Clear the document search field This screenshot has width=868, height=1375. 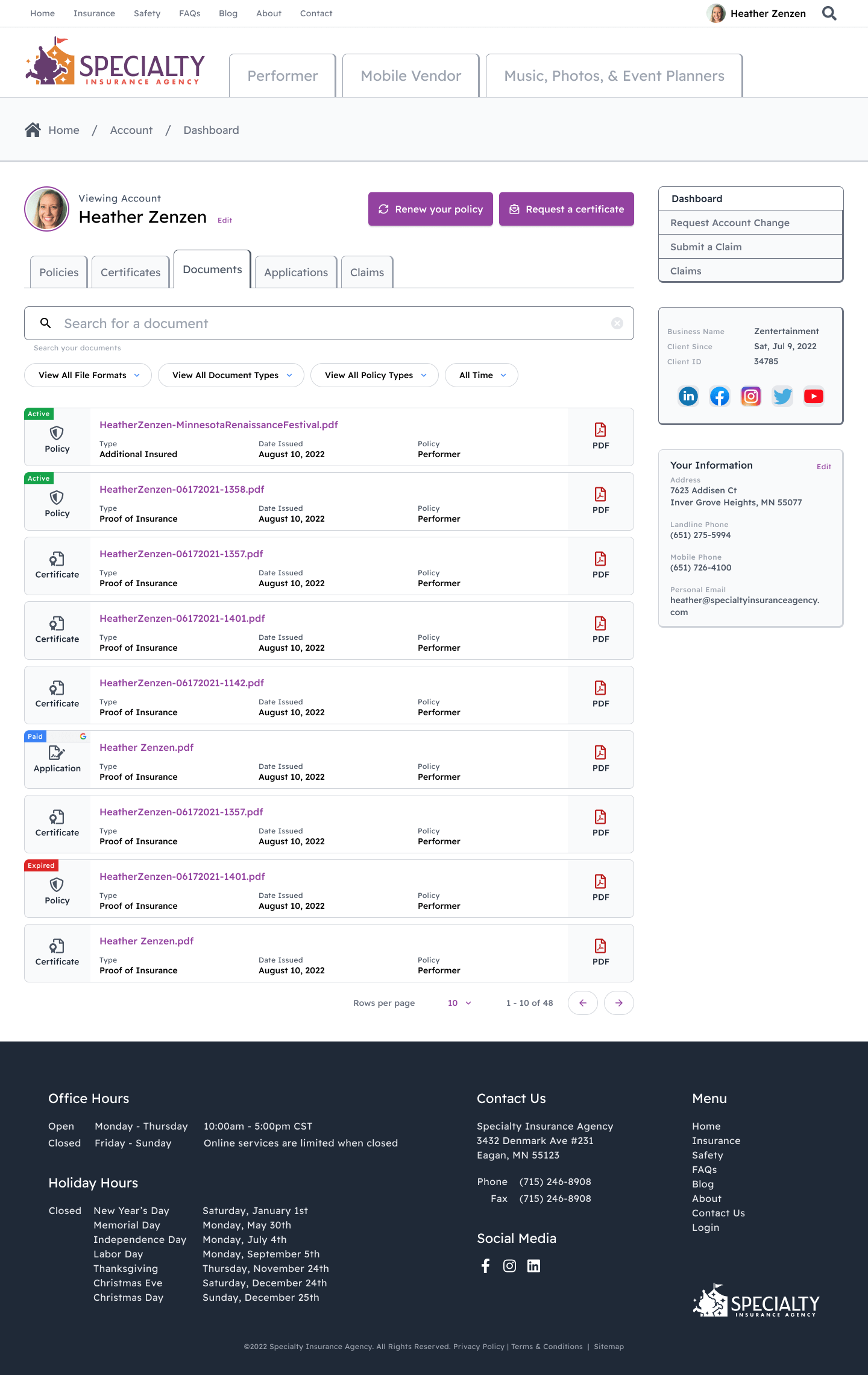[617, 323]
